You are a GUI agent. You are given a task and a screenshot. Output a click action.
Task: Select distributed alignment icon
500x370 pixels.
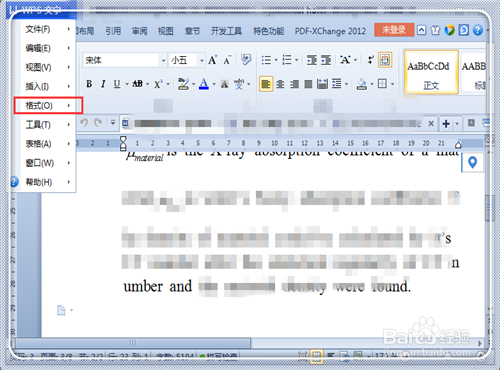[x=322, y=84]
